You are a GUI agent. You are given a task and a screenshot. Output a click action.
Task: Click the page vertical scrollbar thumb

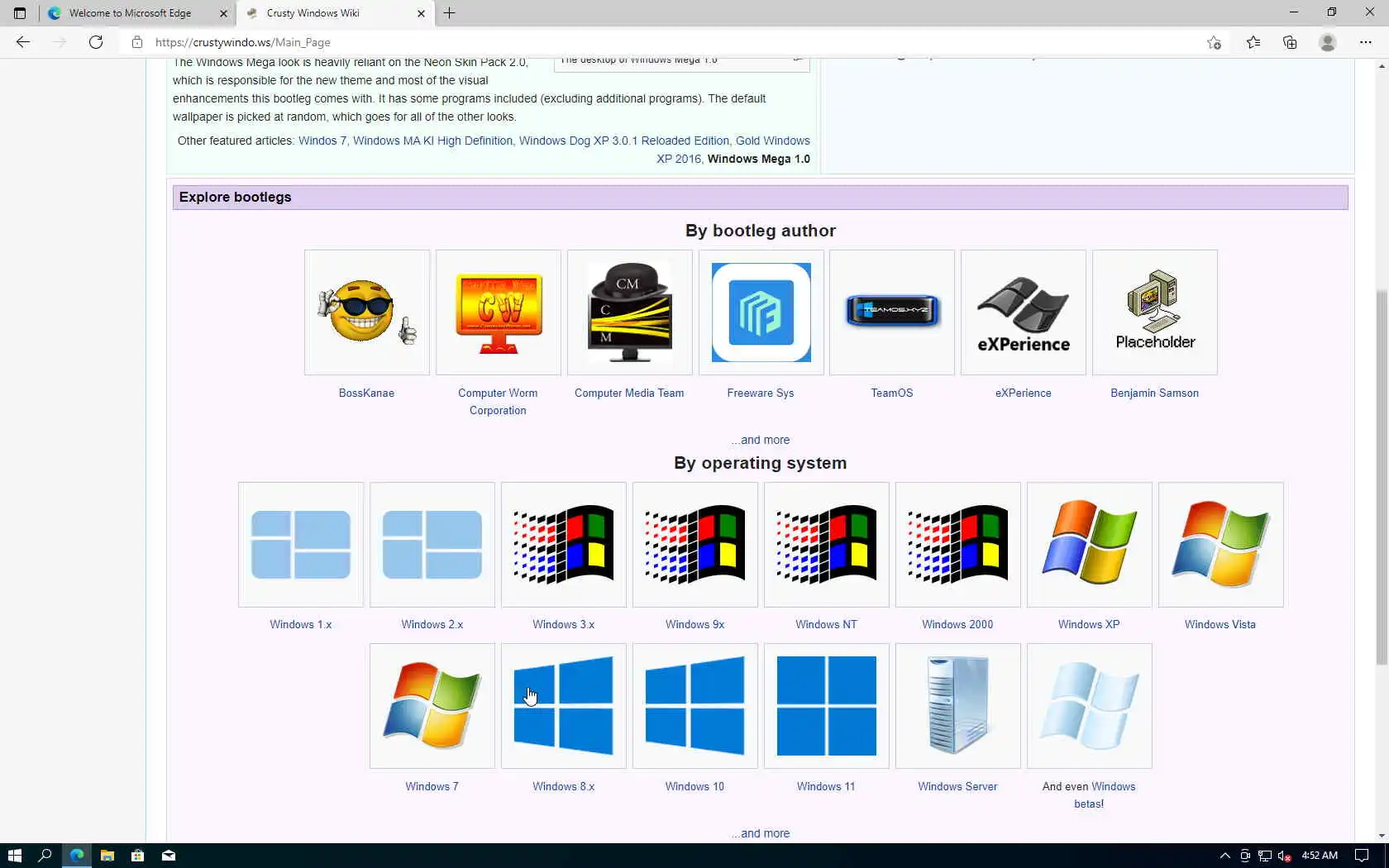1382,477
